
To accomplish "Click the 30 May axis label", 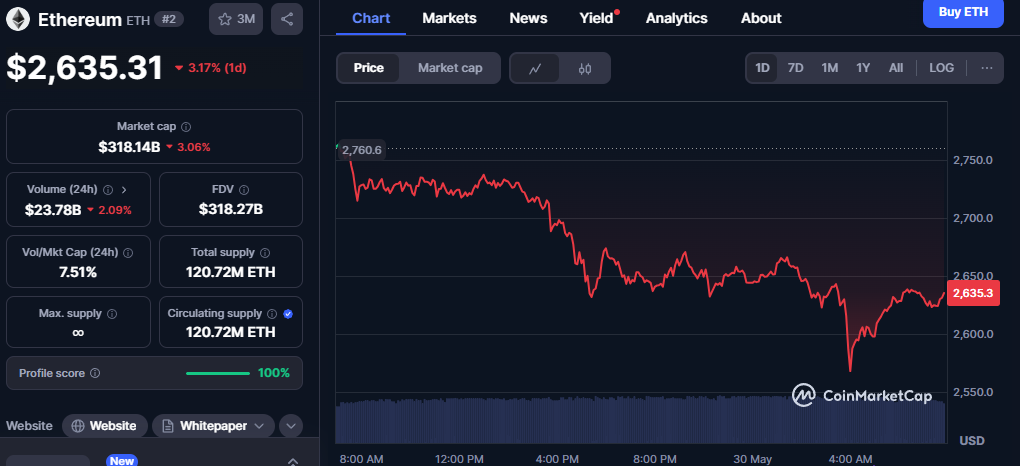I will pos(752,458).
